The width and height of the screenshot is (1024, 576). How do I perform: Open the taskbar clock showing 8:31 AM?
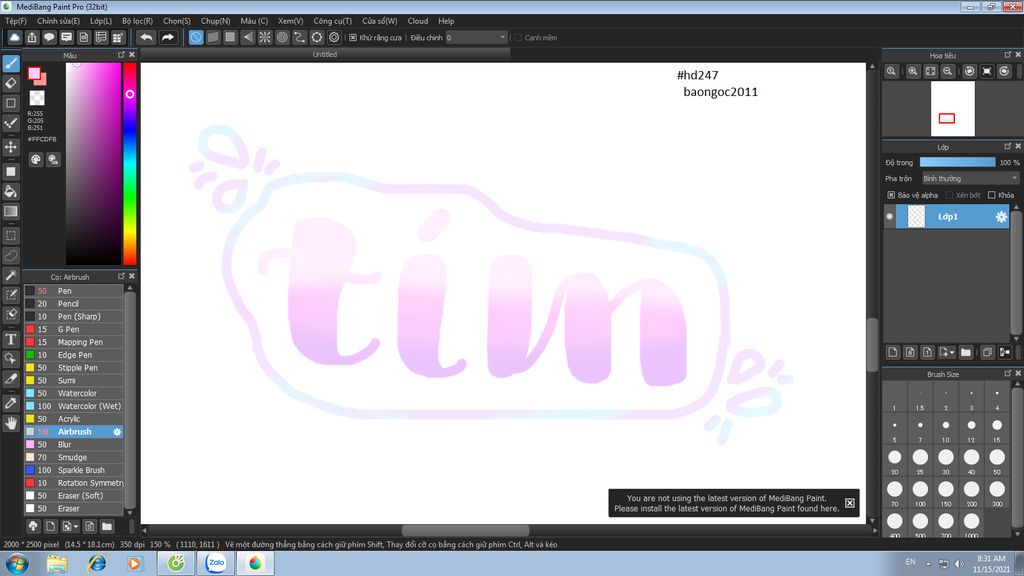coord(991,564)
